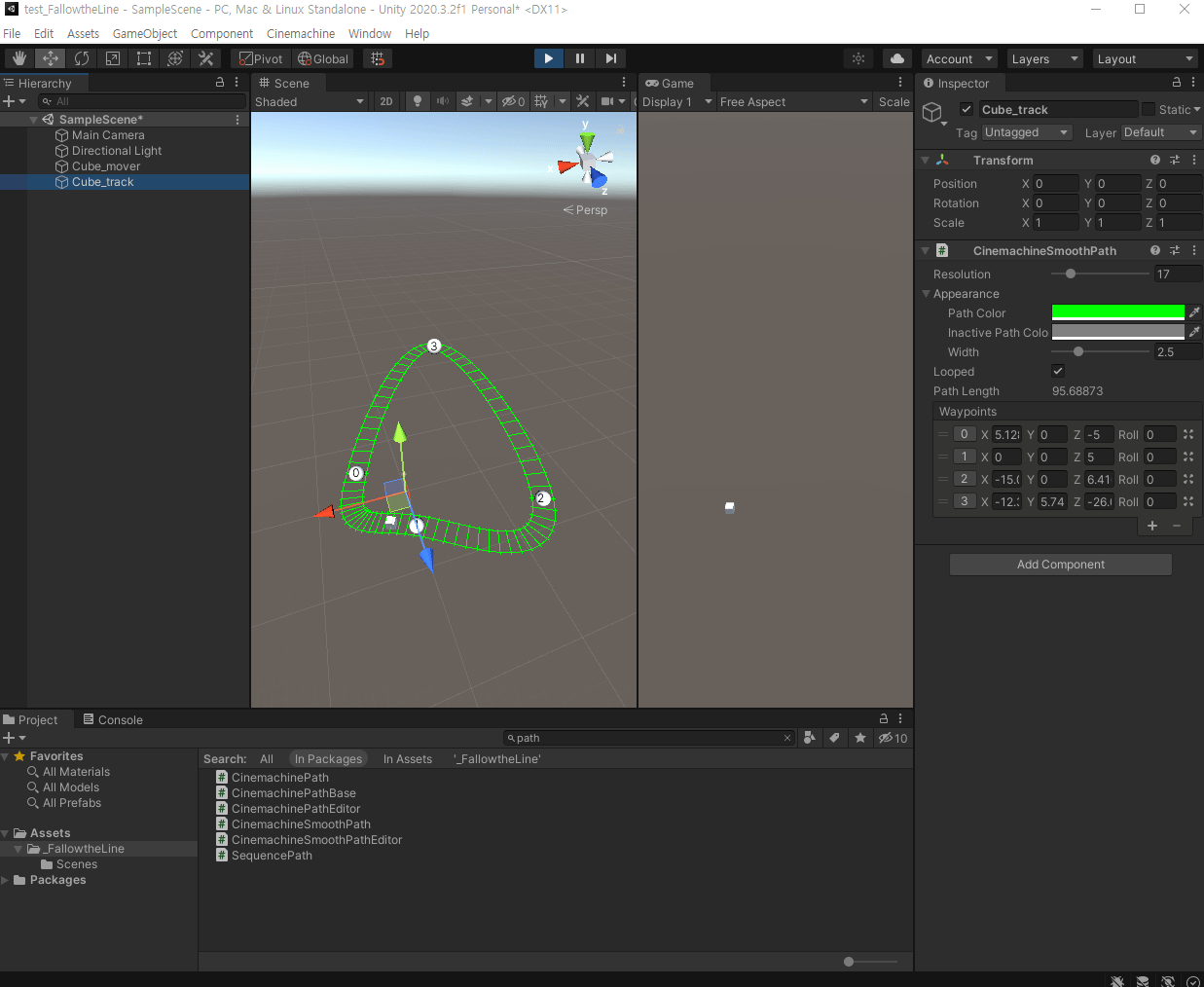
Task: Toggle scene grid visibility icon
Action: [x=542, y=101]
